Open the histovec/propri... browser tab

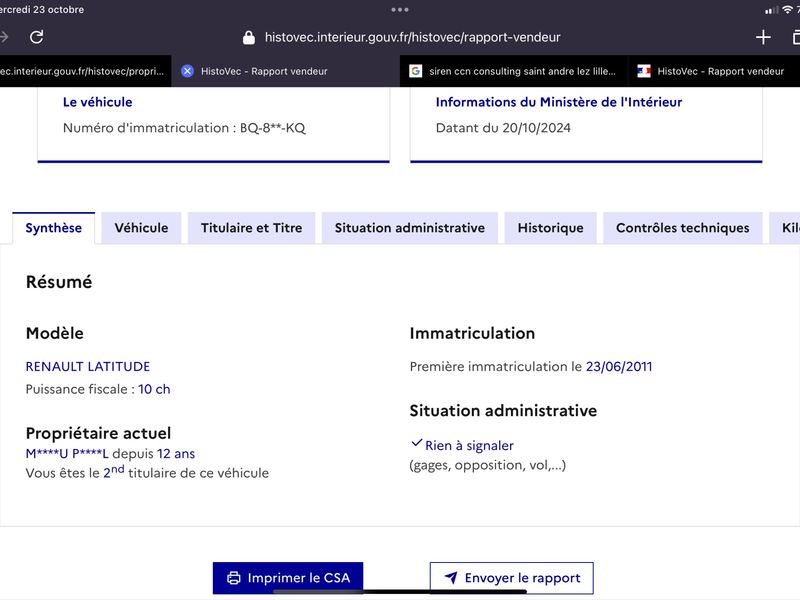[x=85, y=71]
